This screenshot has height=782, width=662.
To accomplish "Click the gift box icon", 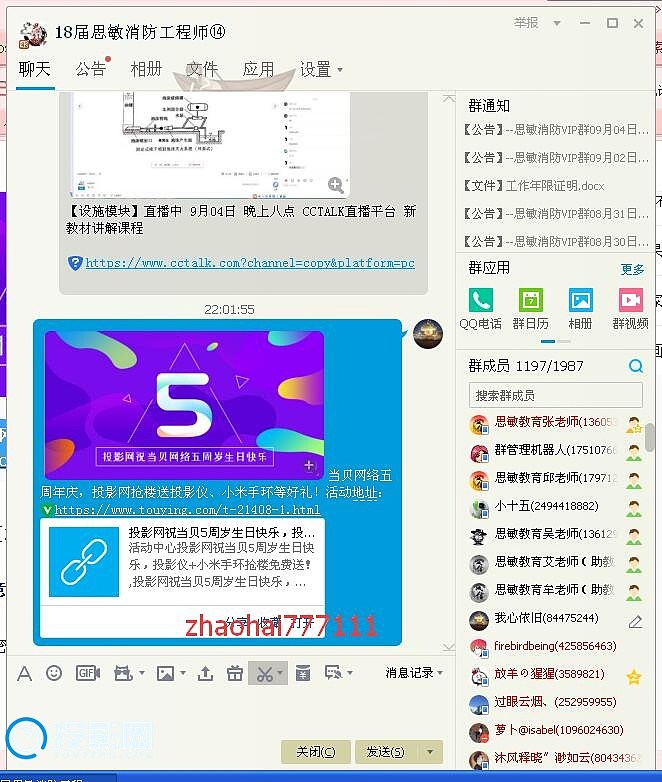I will click(x=234, y=673).
